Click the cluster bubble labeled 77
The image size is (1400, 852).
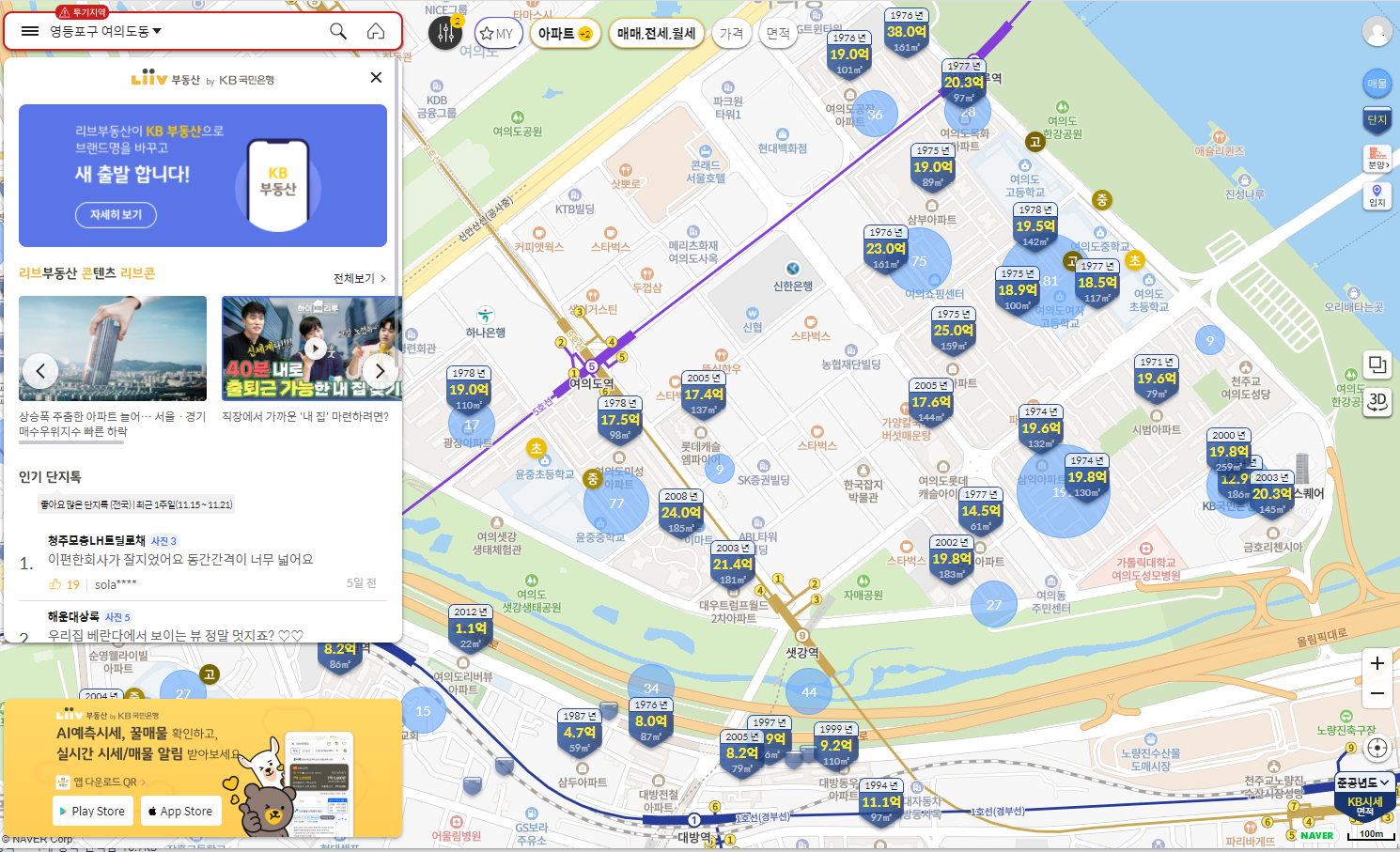point(616,503)
